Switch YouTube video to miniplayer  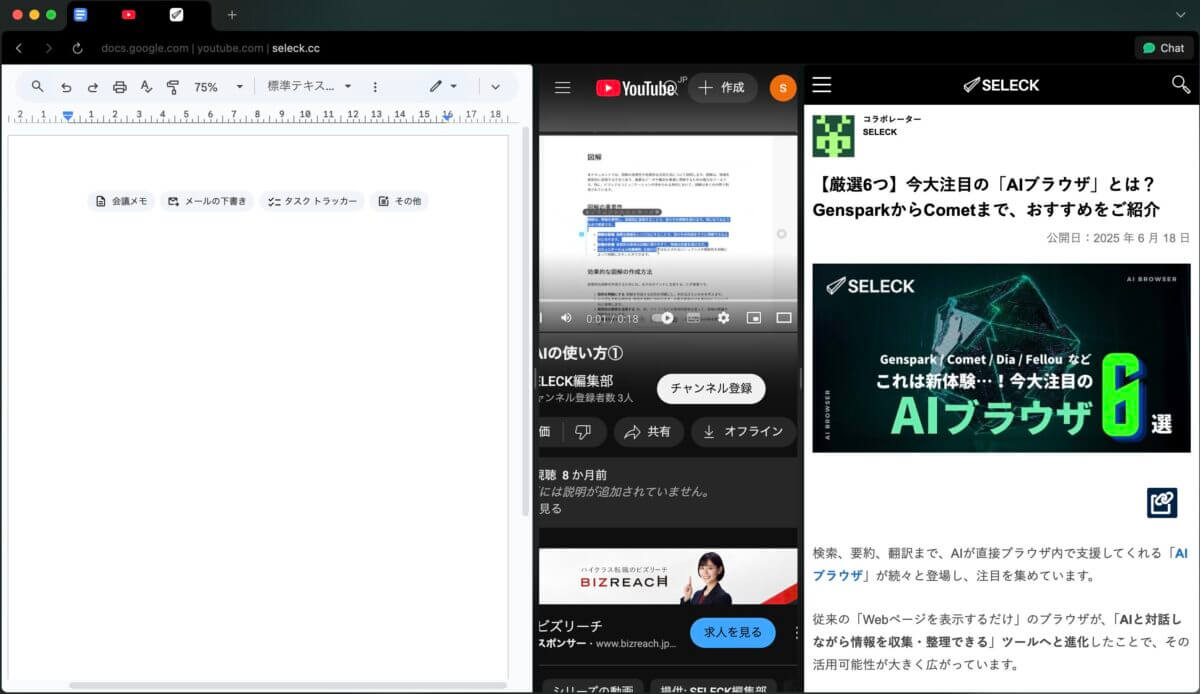[x=754, y=318]
